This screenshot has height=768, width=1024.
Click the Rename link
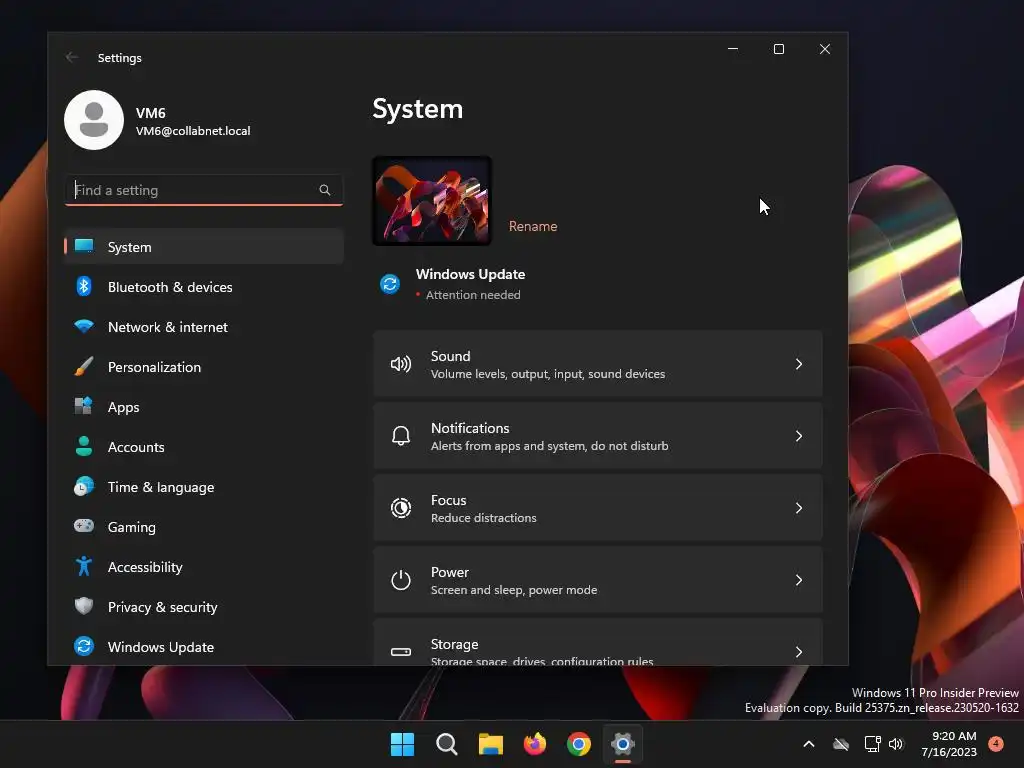(533, 226)
